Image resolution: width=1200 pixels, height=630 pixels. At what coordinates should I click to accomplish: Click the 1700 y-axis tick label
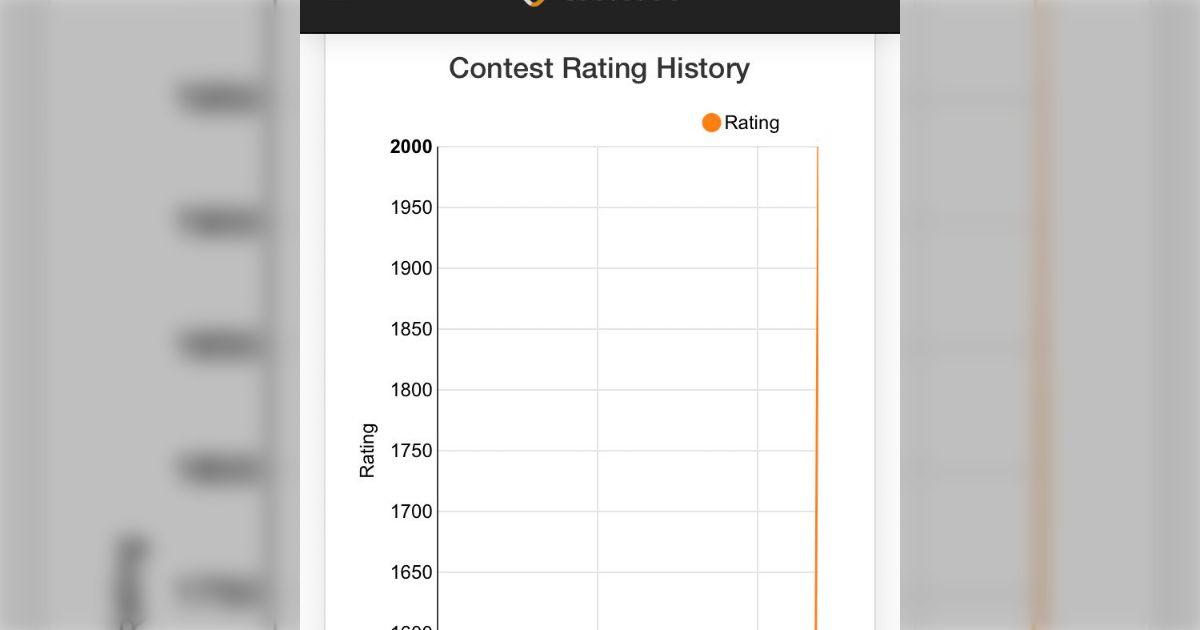(x=411, y=512)
